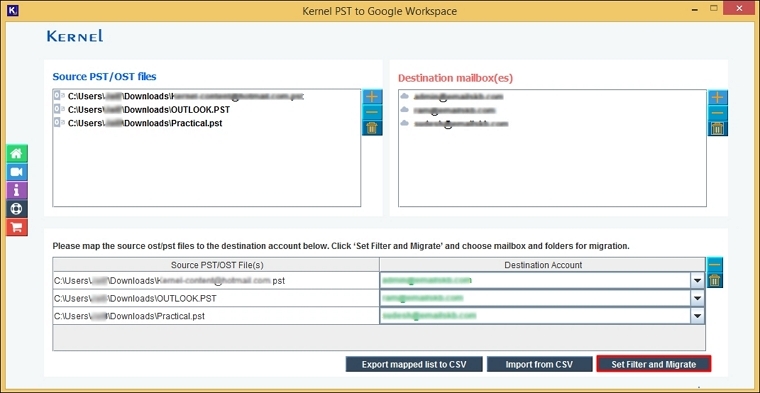Click Practical.pst cell in mapping table
Screen dimensions: 760x393
click(x=216, y=316)
